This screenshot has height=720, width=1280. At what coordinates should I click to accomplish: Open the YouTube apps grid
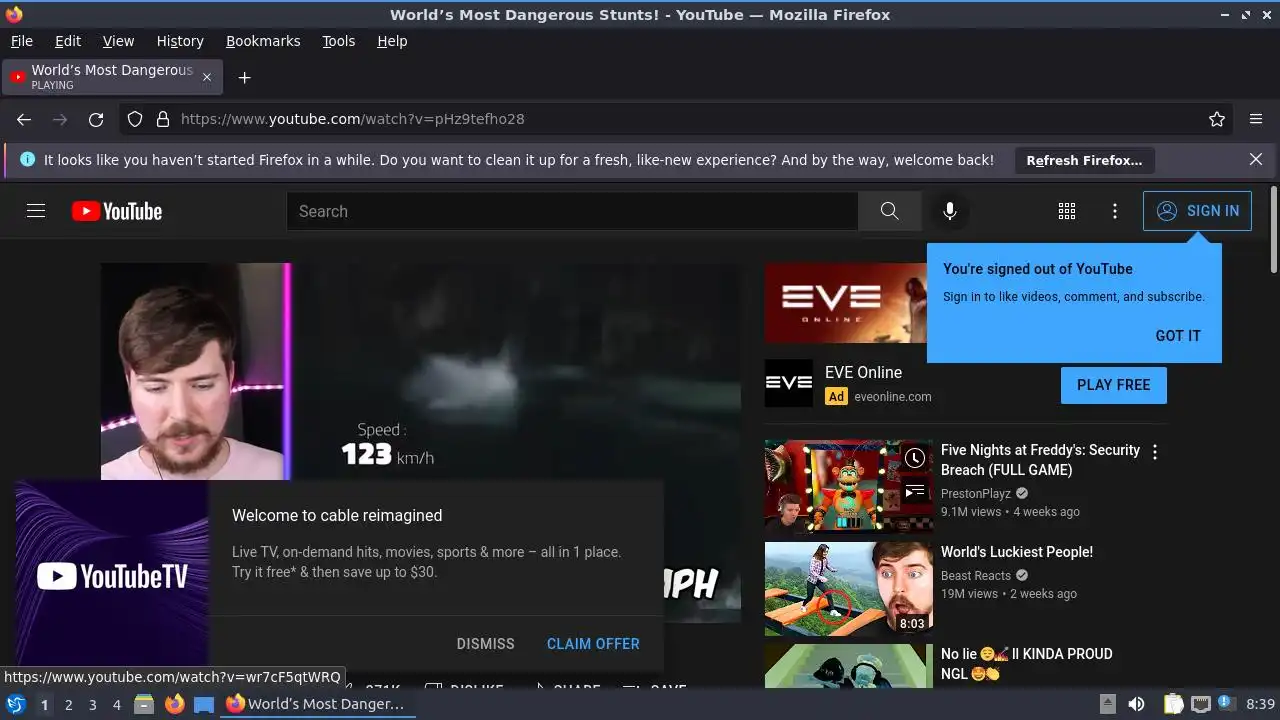pos(1067,211)
